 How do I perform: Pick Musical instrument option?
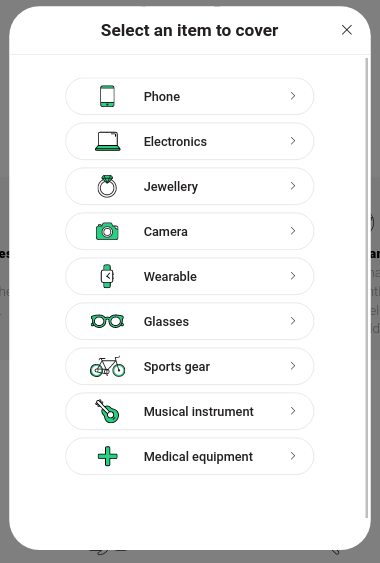190,411
